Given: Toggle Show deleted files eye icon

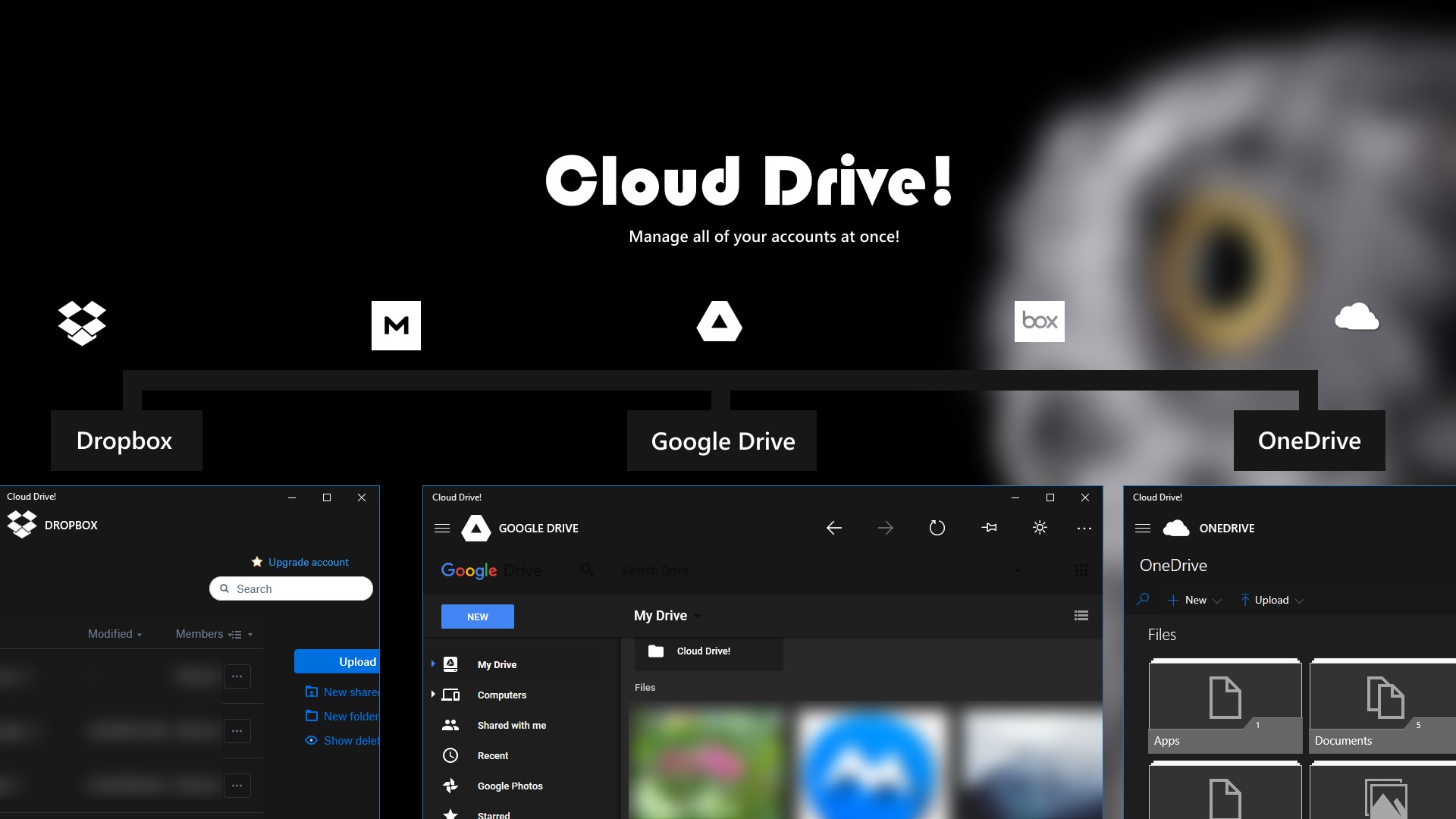Looking at the screenshot, I should tap(311, 740).
